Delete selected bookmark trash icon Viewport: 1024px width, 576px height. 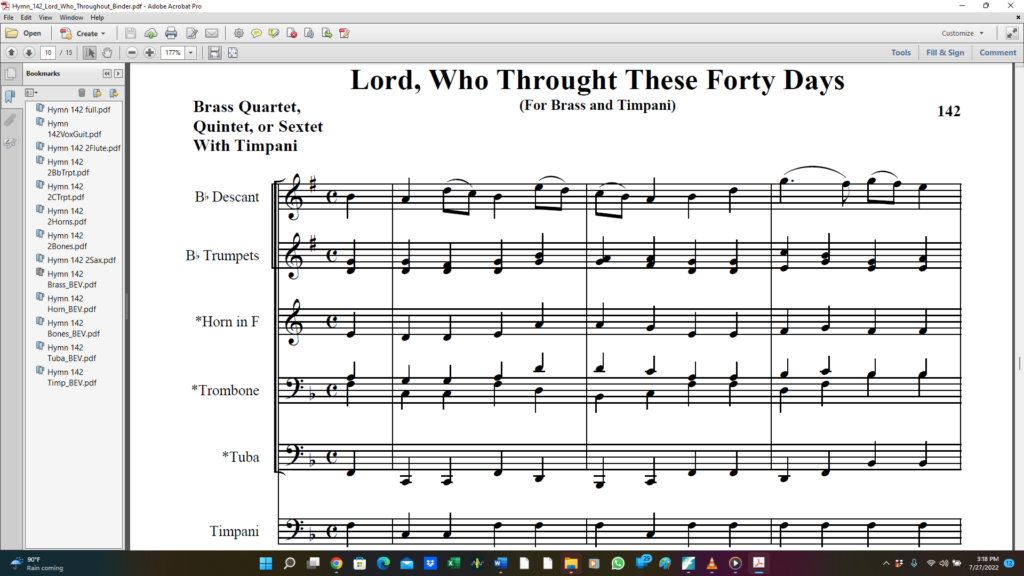pos(82,93)
